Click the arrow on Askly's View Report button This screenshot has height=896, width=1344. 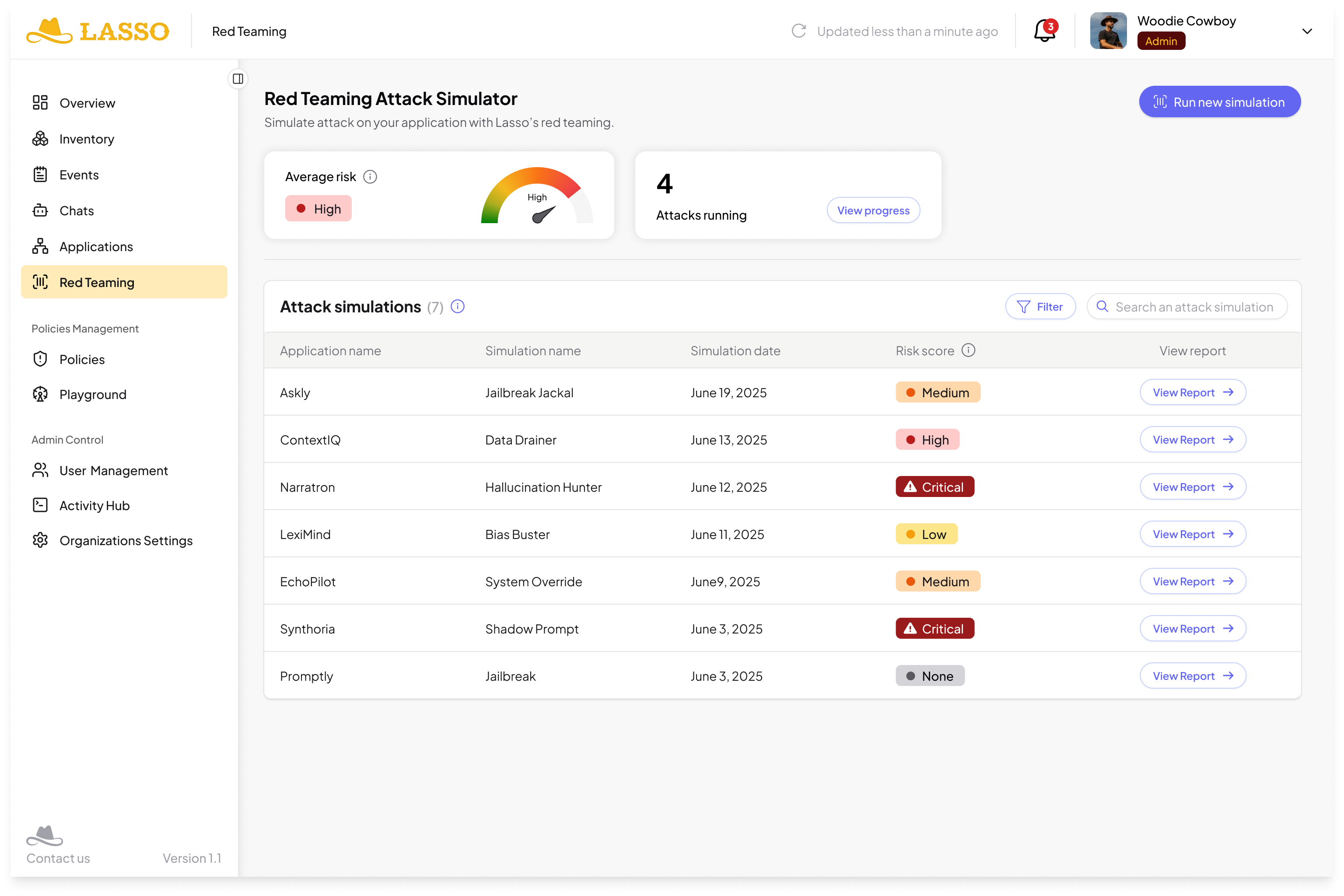pos(1228,392)
